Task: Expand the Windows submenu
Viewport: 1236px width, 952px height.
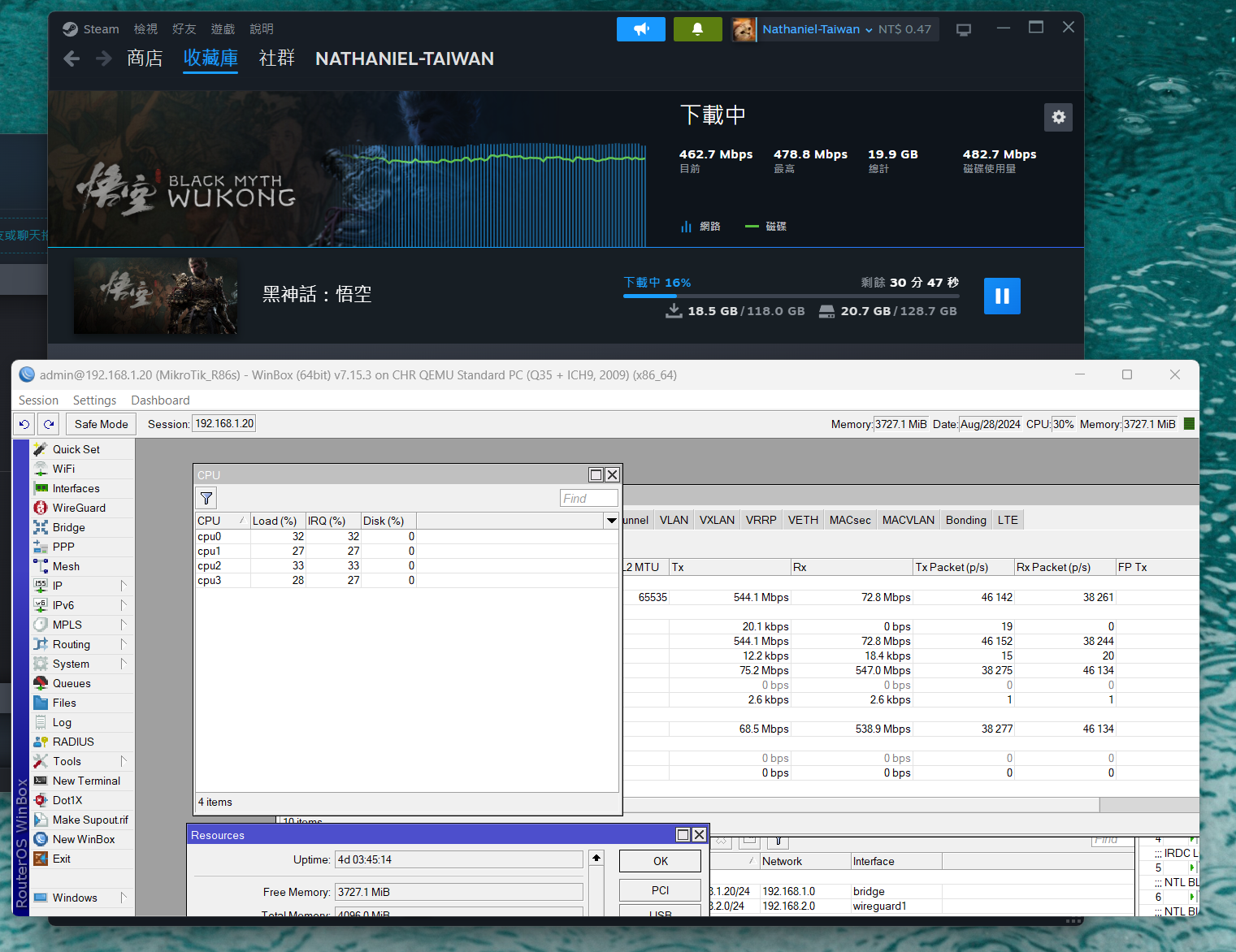Action: pyautogui.click(x=124, y=898)
